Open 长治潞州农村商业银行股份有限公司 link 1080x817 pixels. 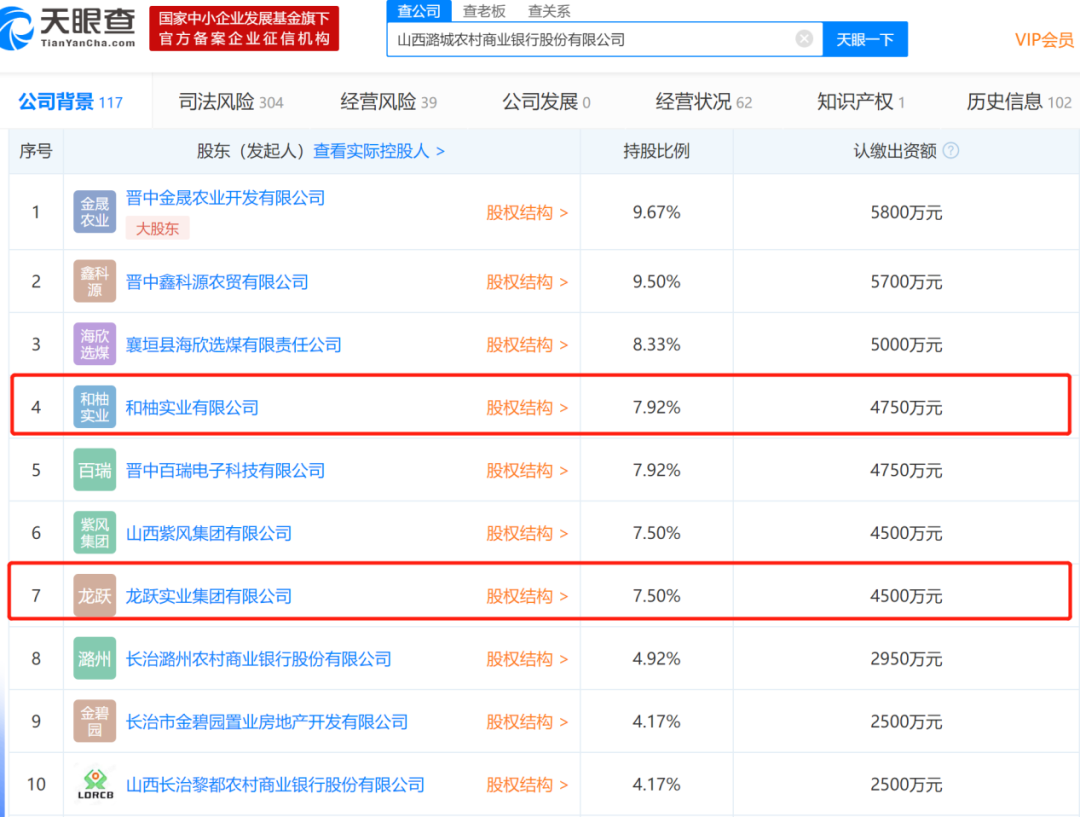click(x=258, y=659)
